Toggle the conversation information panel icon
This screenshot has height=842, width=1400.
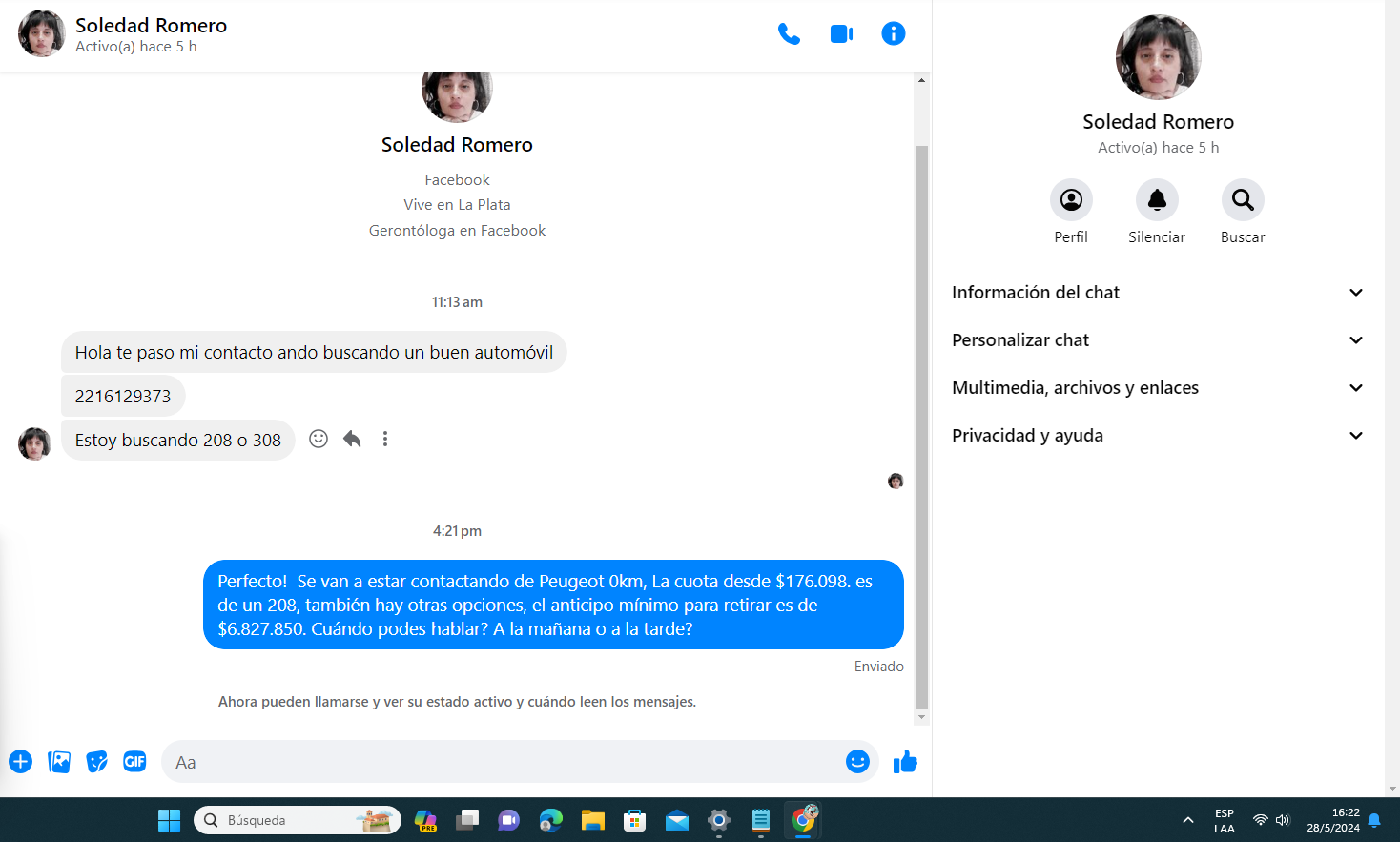pos(893,34)
